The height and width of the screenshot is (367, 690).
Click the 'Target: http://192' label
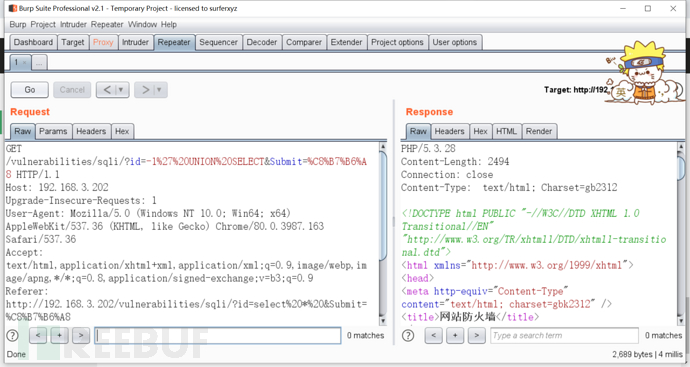[576, 90]
